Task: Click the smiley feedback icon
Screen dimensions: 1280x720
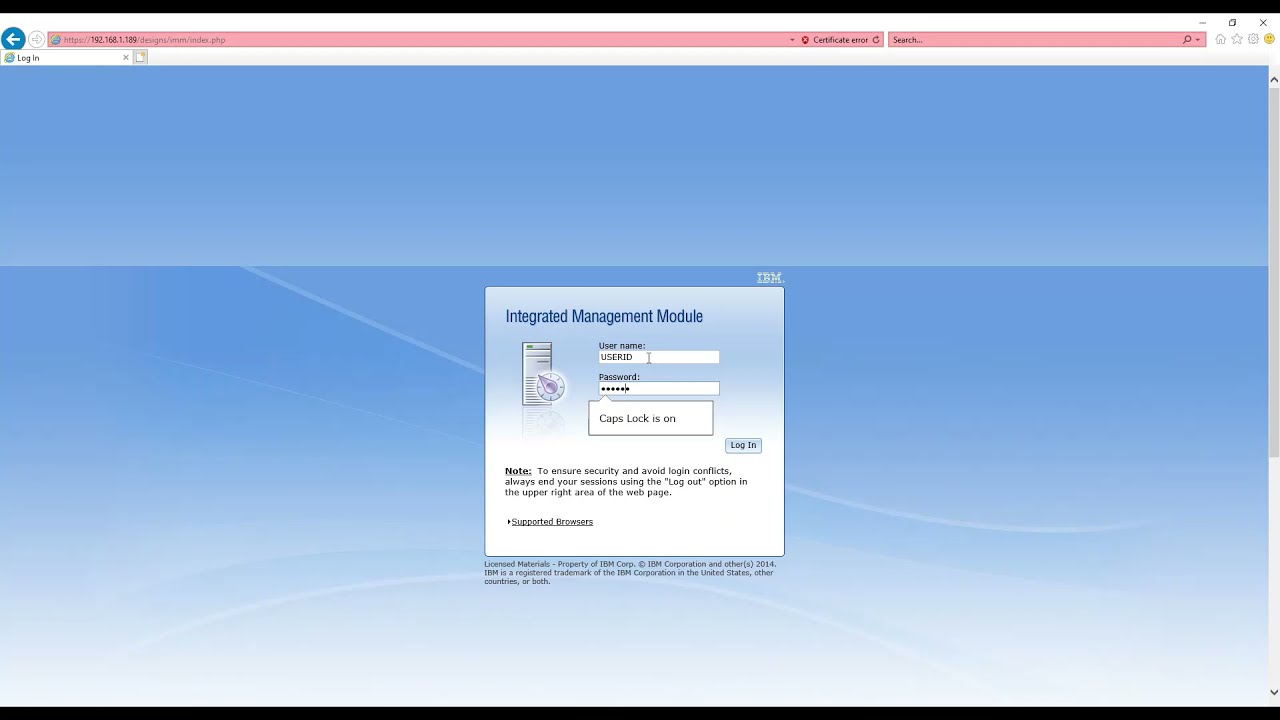Action: (1269, 39)
